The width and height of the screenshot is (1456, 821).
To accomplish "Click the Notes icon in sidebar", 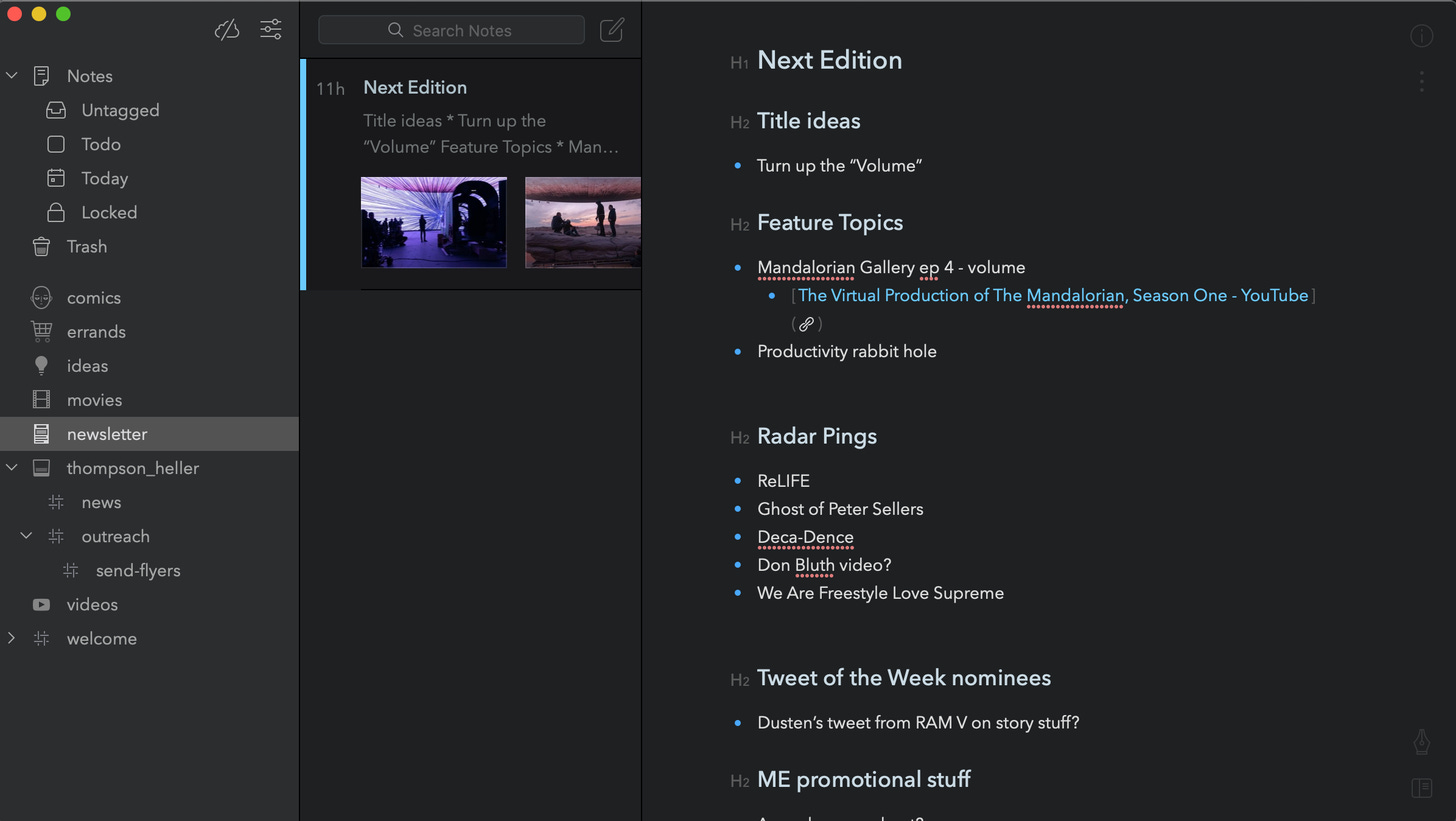I will click(x=41, y=76).
